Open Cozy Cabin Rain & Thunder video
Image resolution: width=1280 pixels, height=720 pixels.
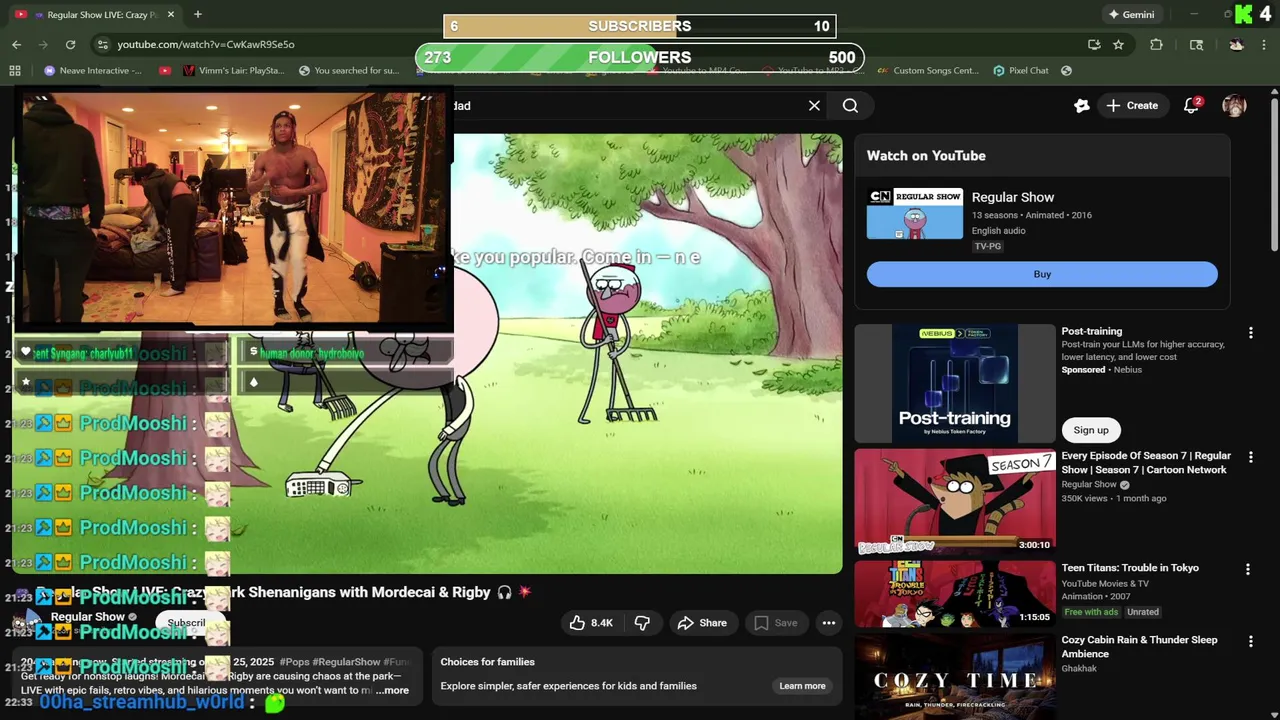tap(955, 677)
